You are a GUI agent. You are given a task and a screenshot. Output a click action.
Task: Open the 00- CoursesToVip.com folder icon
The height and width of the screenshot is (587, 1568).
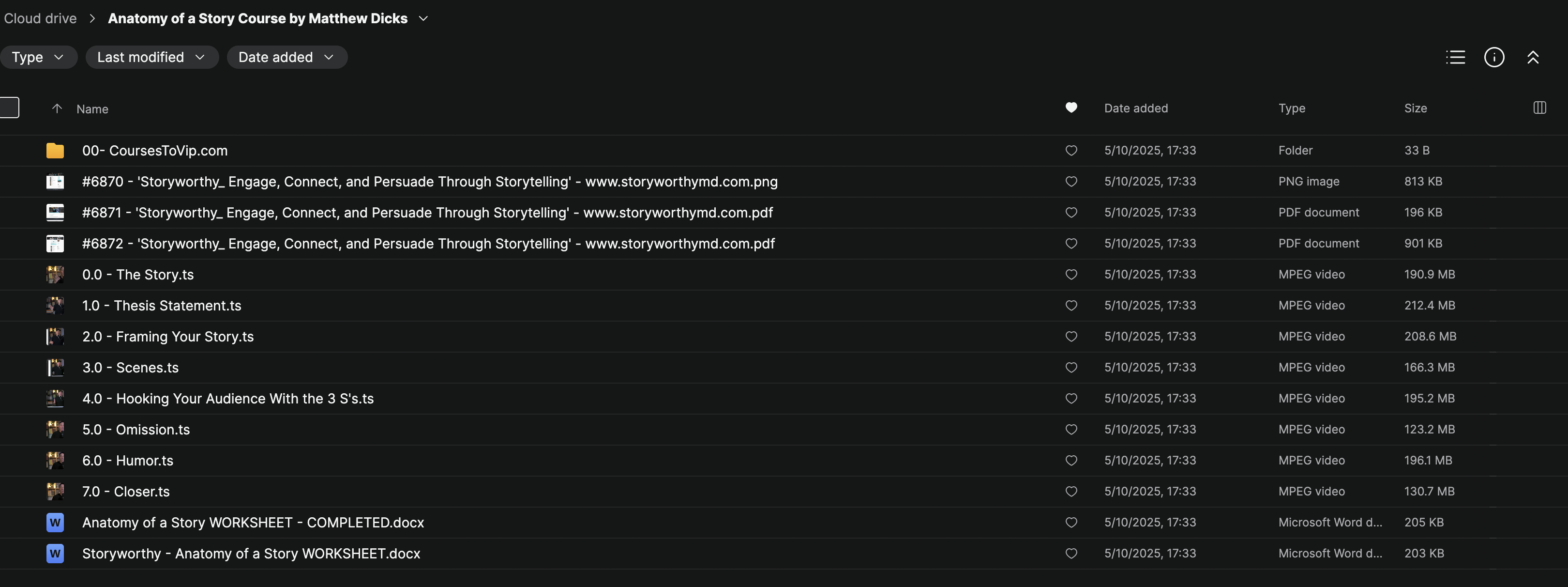point(55,151)
